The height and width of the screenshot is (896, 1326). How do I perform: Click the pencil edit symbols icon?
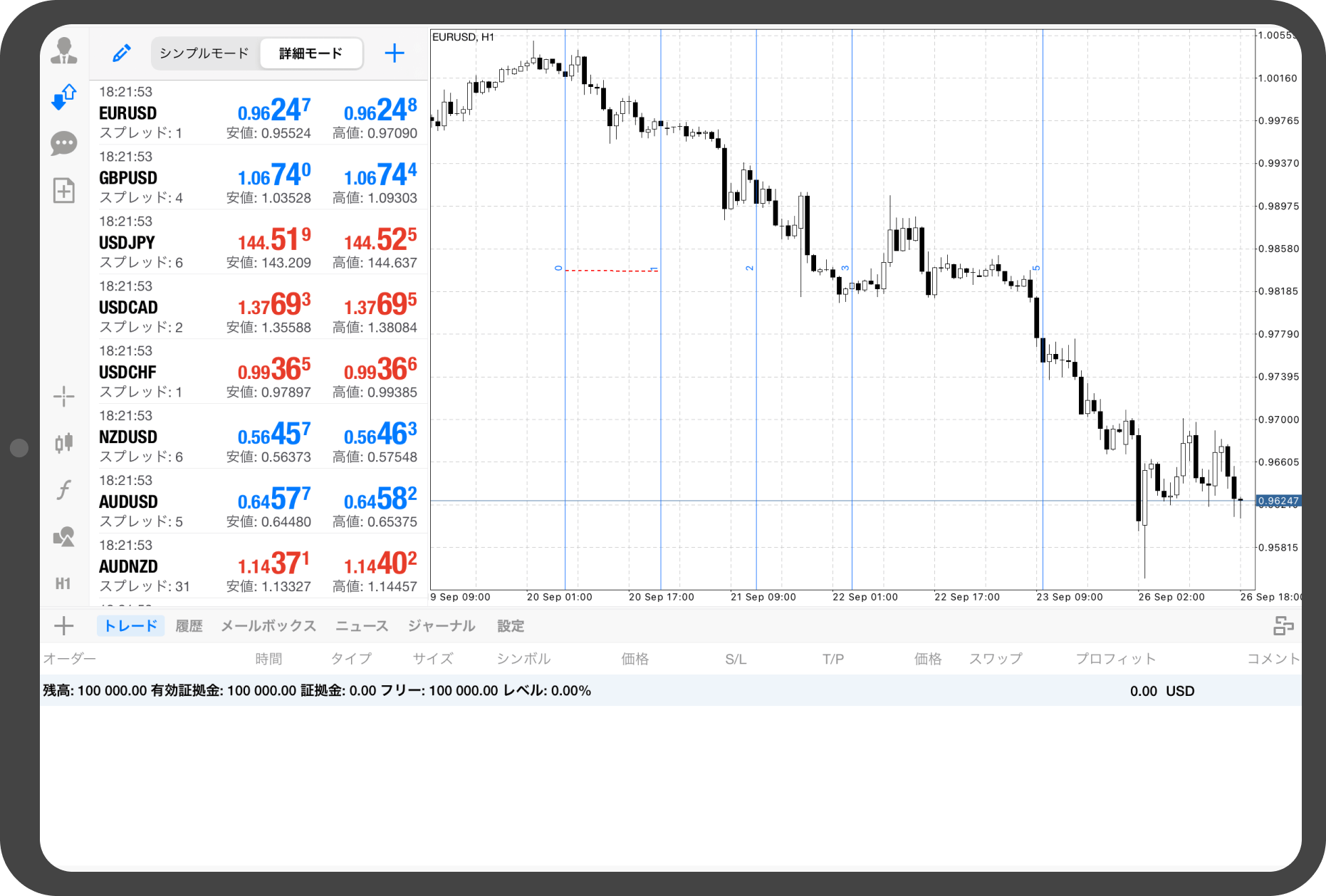[x=122, y=53]
